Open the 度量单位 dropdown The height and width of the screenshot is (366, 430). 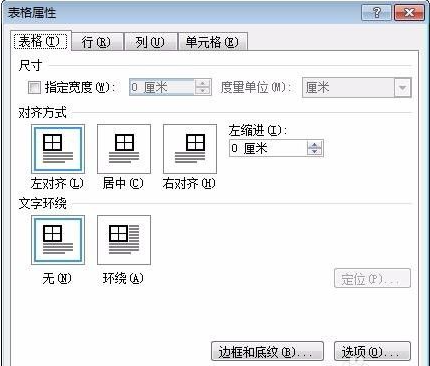403,88
